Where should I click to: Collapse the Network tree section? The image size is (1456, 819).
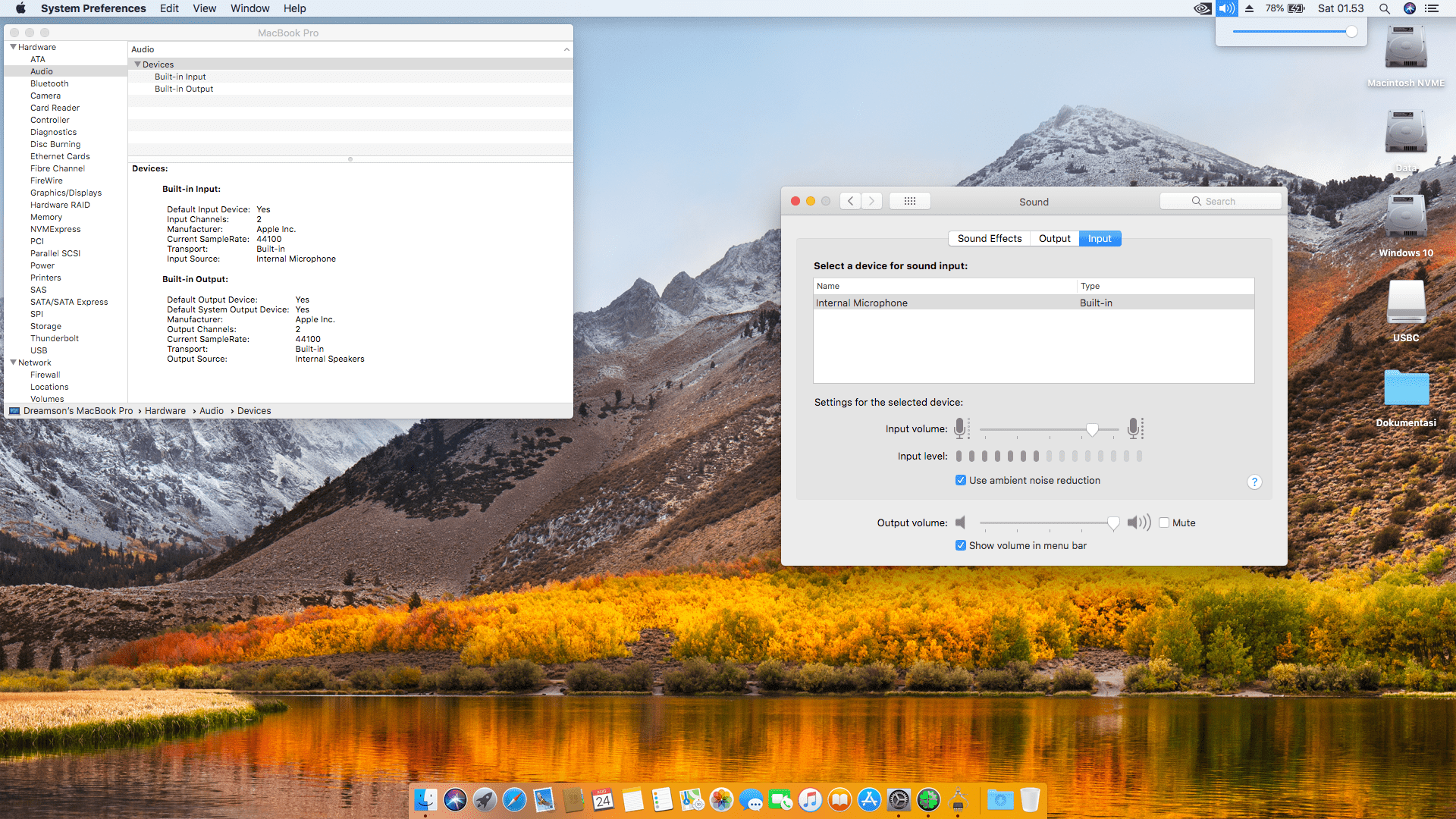coord(13,362)
